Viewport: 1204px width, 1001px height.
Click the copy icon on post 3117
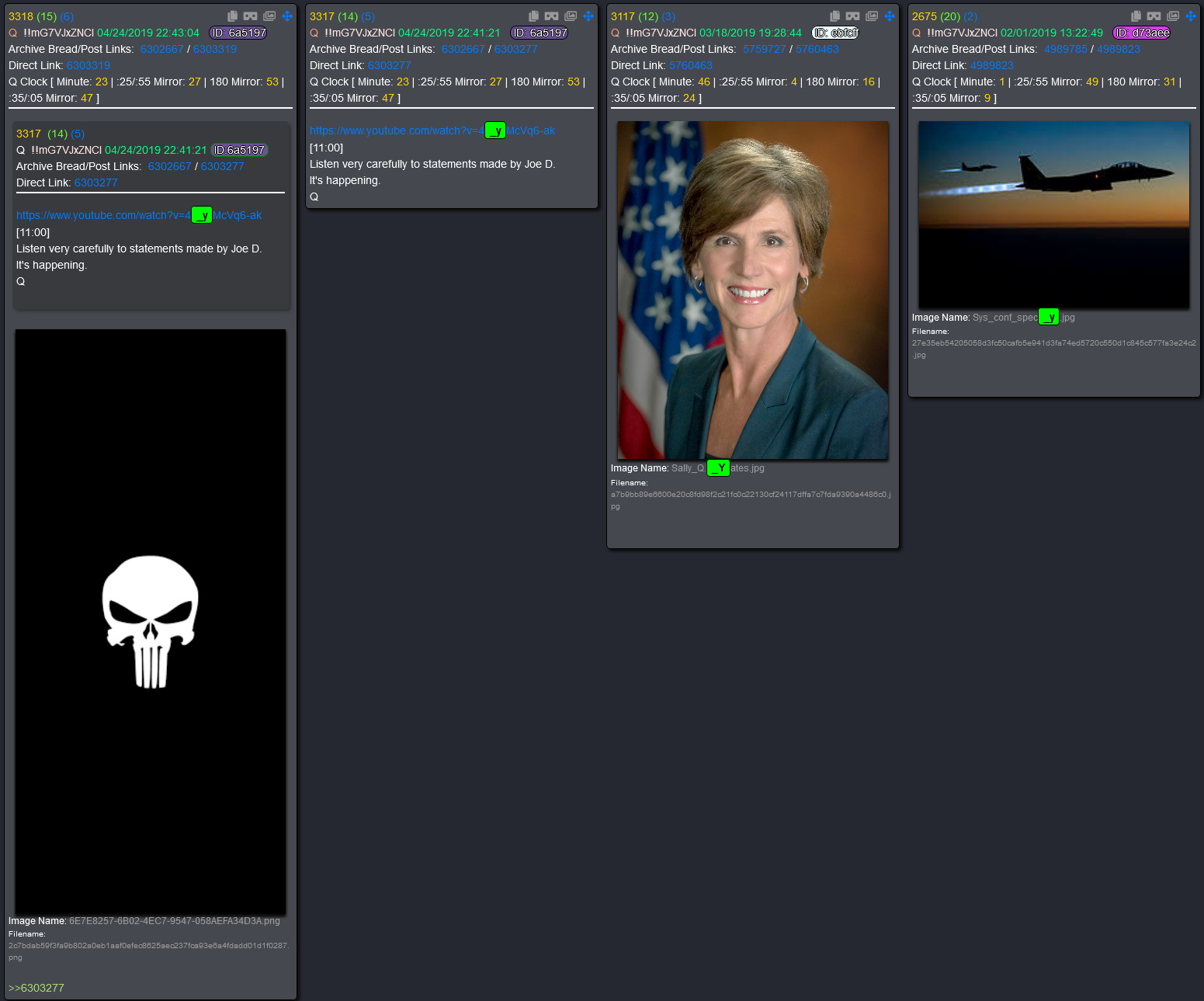tap(834, 16)
